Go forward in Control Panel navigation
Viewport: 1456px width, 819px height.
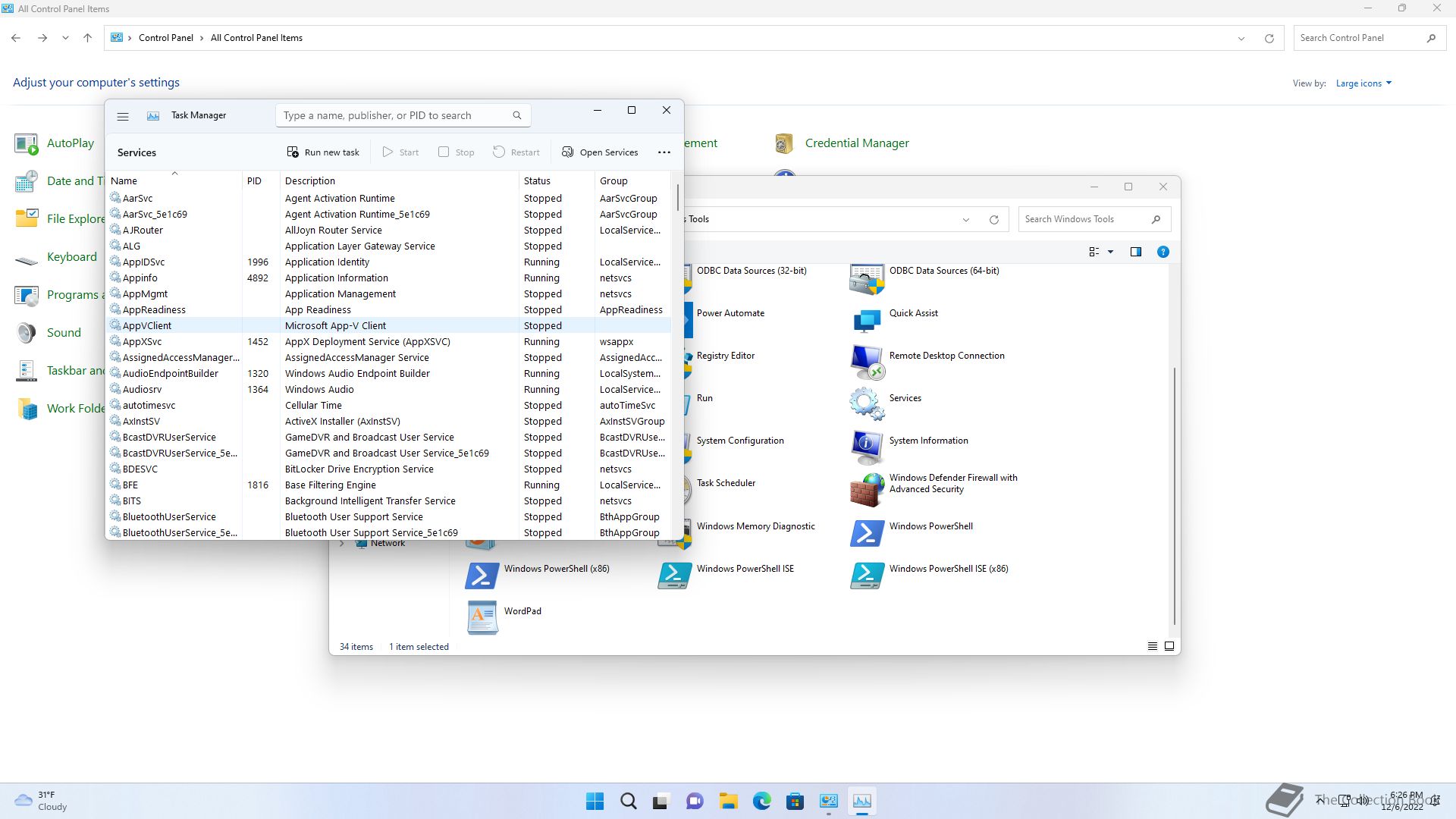pyautogui.click(x=42, y=38)
